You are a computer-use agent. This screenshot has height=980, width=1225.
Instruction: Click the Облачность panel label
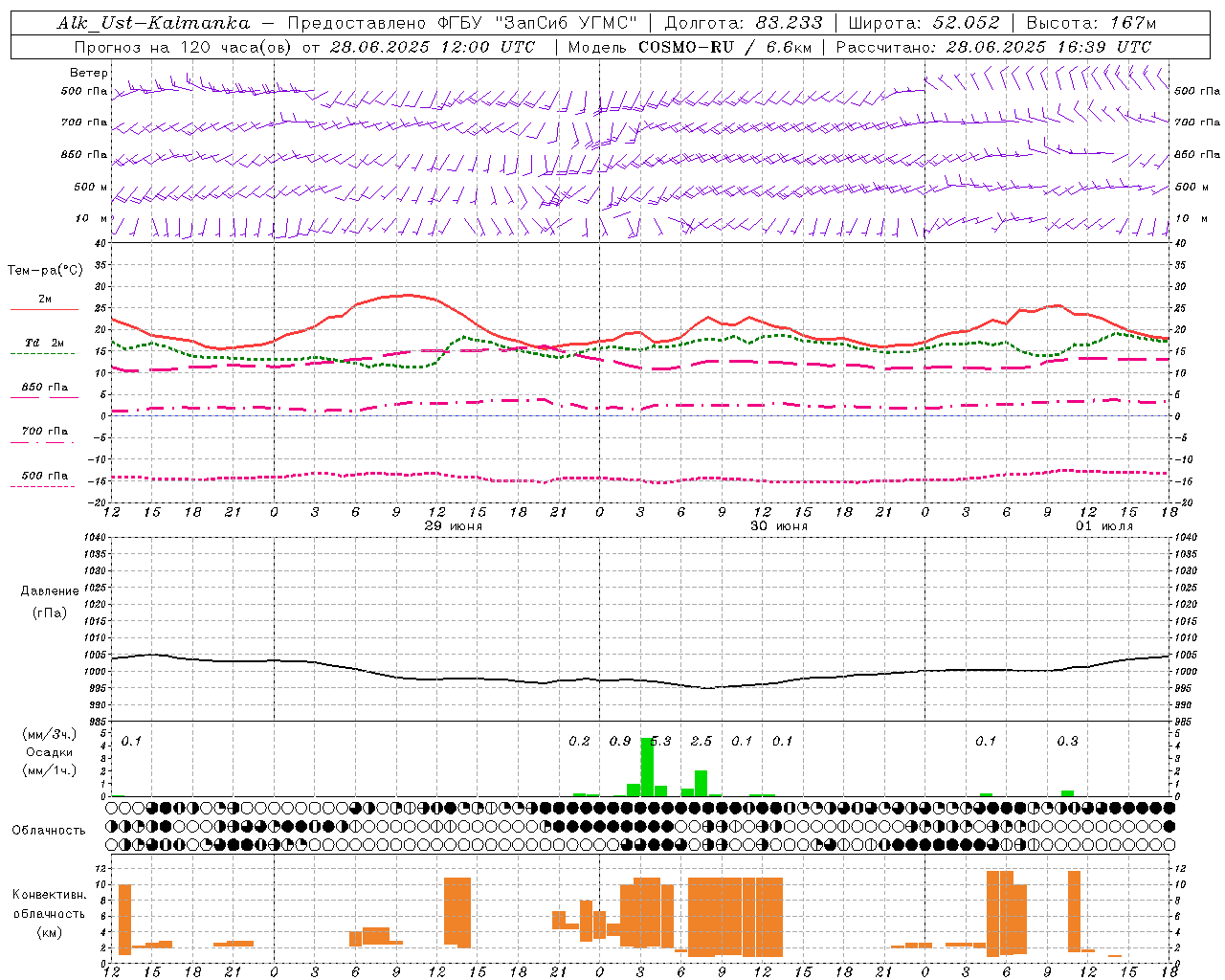coord(49,831)
